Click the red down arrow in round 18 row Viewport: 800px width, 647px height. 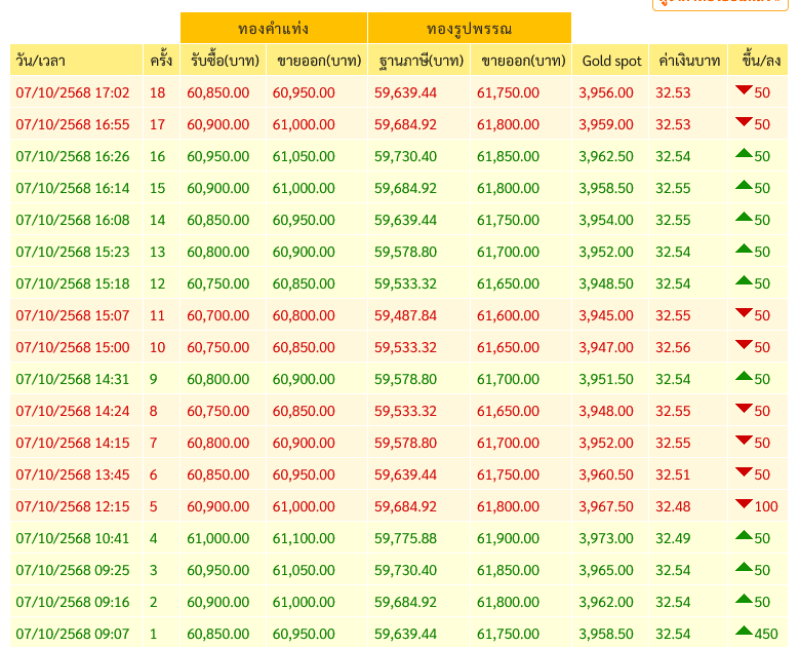743,91
